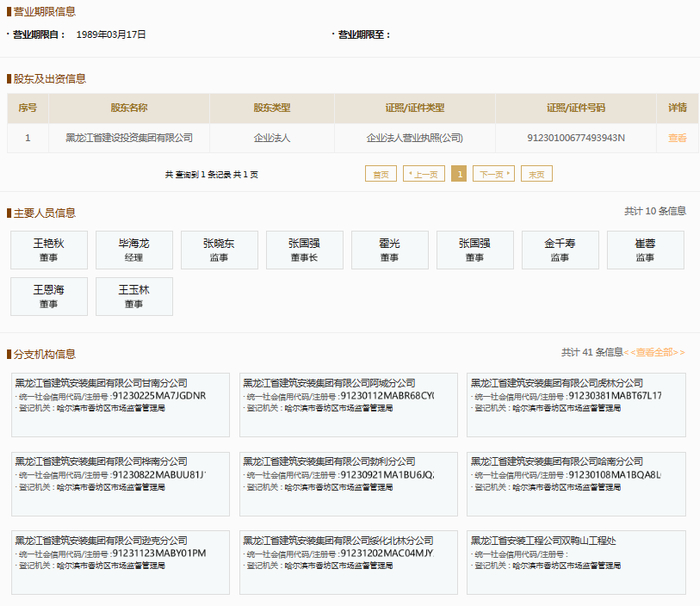700x606 pixels.
Task: Open the 哈南分公司 branch card
Action: (x=576, y=484)
